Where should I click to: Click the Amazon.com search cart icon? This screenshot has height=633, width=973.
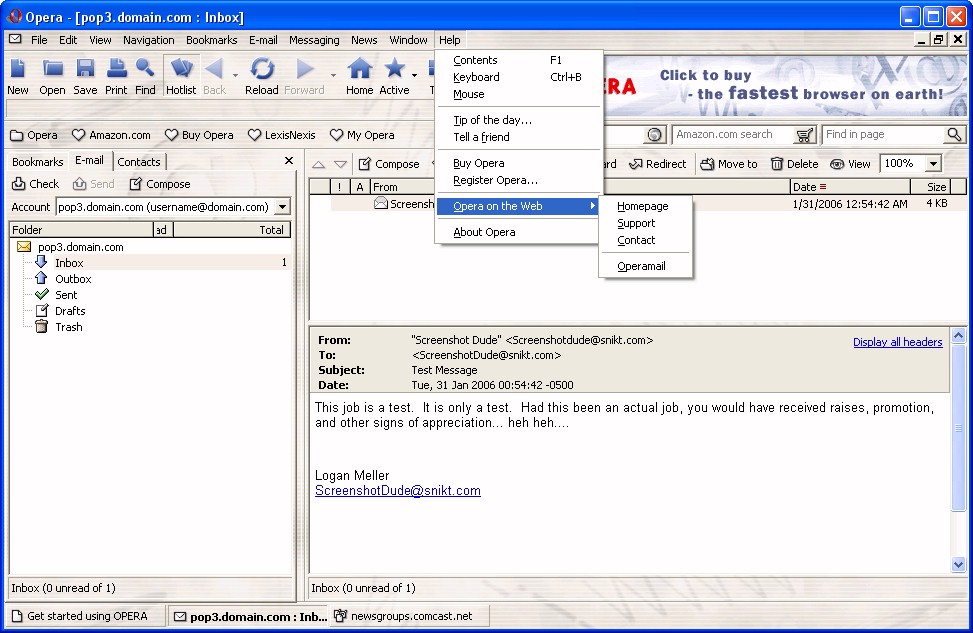pos(805,135)
